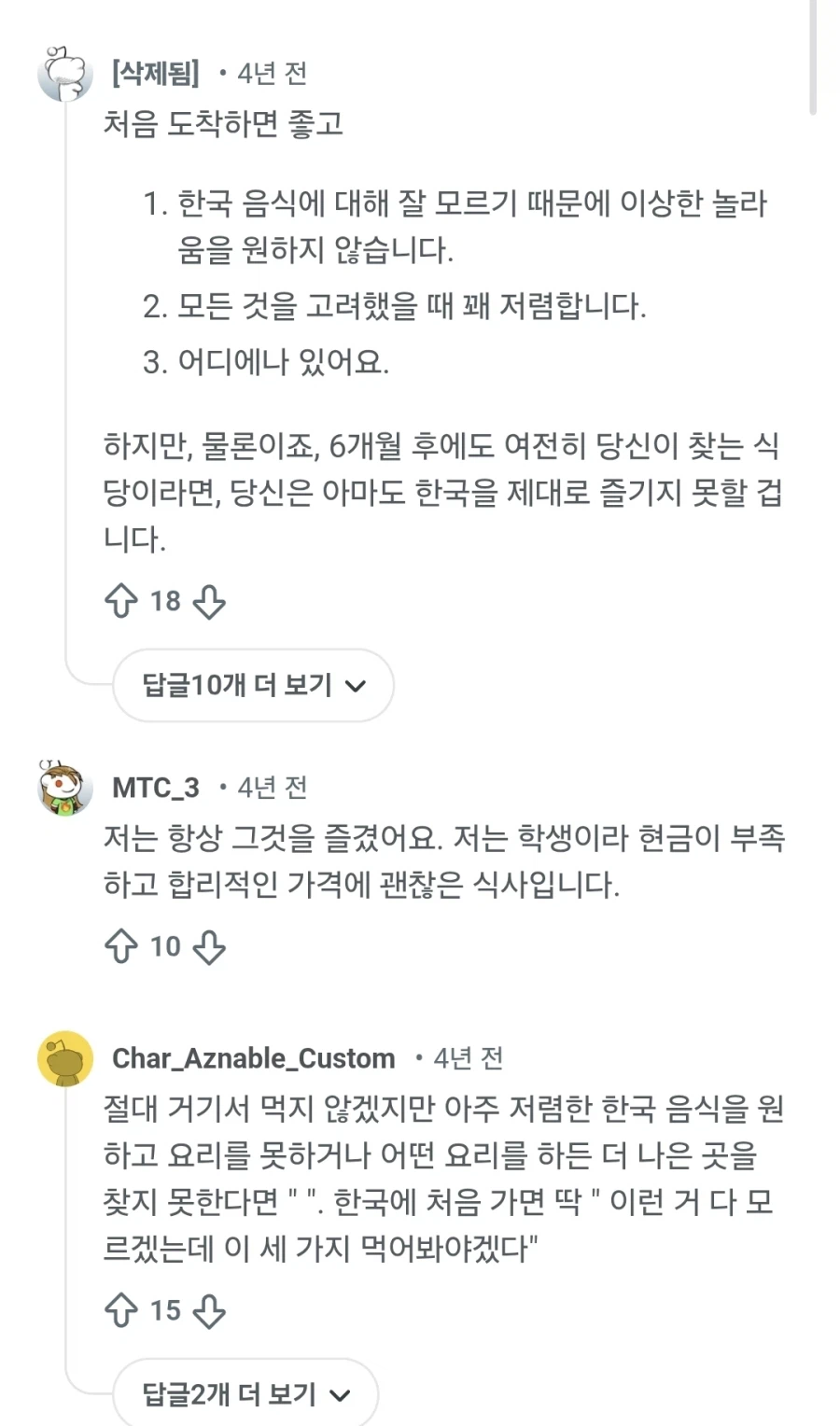Click the upvote arrow on the [삭제됨] comment
This screenshot has width=840, height=1426.
[x=119, y=600]
